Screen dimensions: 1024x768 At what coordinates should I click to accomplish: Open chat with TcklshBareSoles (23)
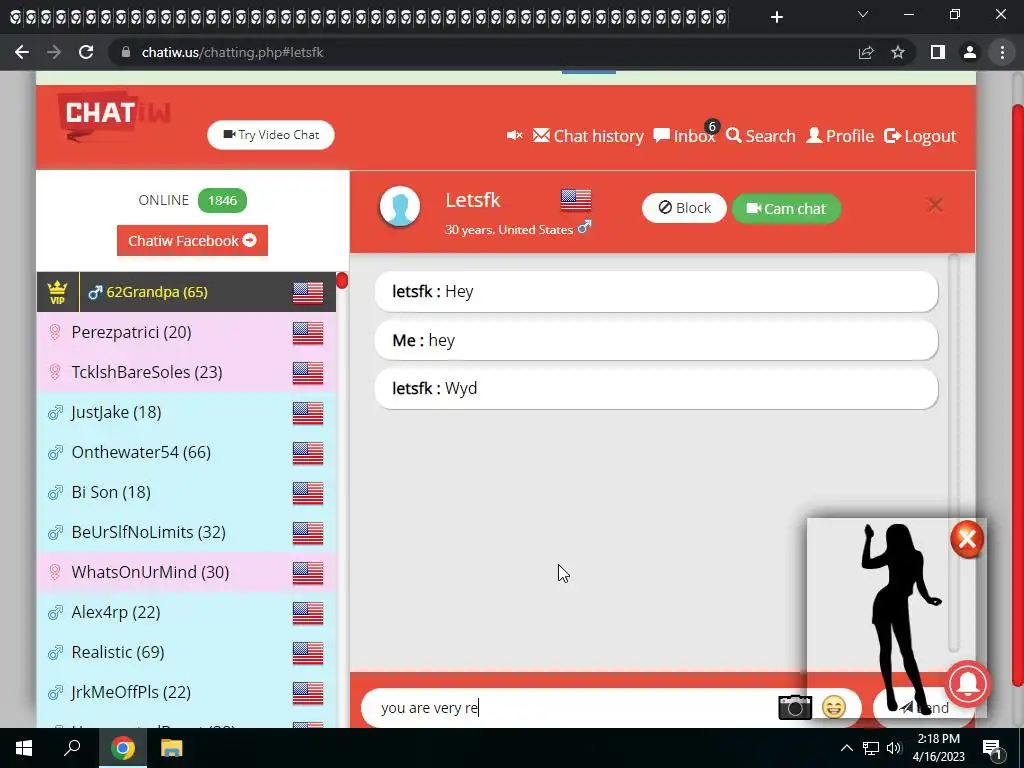click(187, 372)
